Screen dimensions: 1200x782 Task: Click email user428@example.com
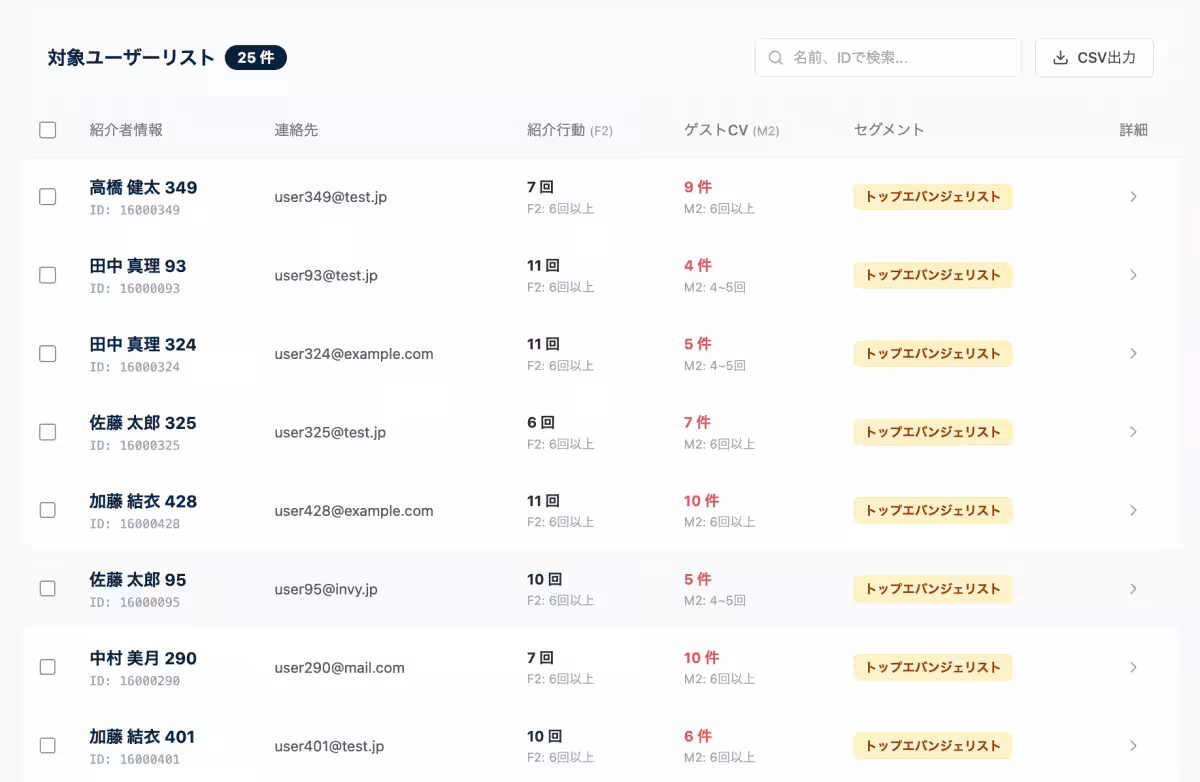click(354, 510)
